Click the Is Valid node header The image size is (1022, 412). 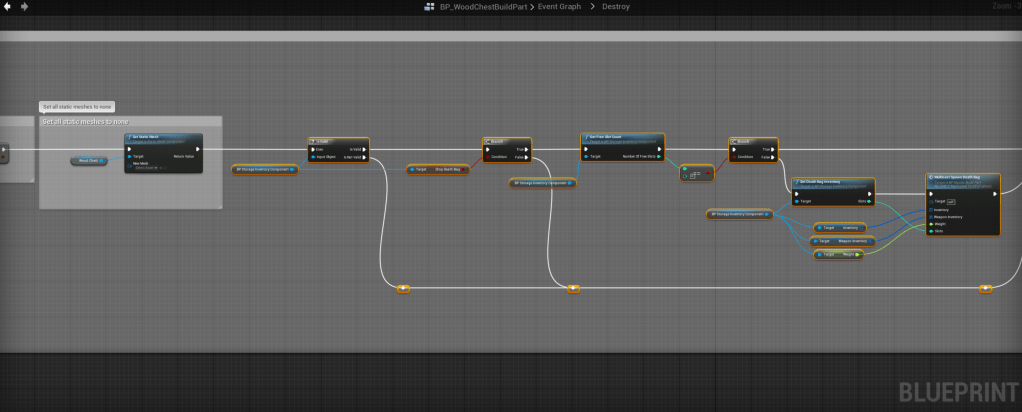(x=338, y=142)
